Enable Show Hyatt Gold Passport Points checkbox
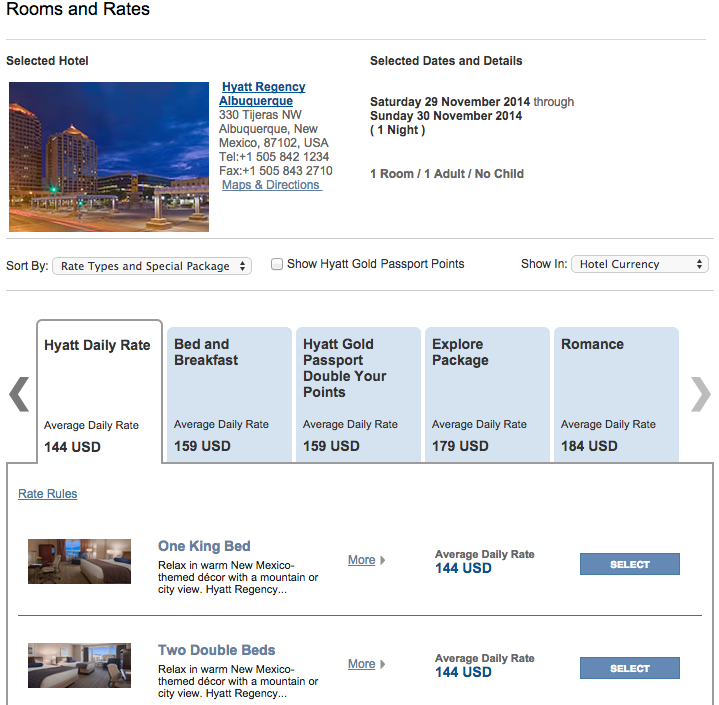This screenshot has height=705, width=719. [277, 264]
